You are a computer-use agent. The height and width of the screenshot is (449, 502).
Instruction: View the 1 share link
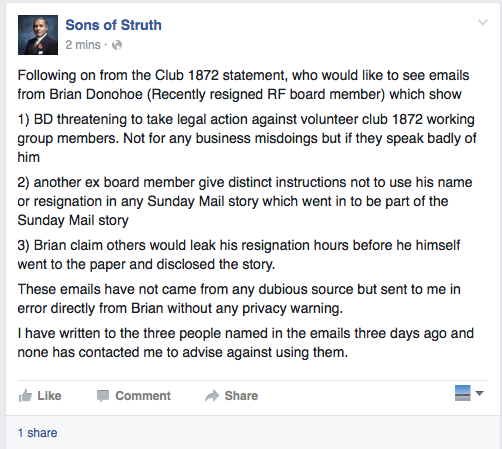click(38, 433)
